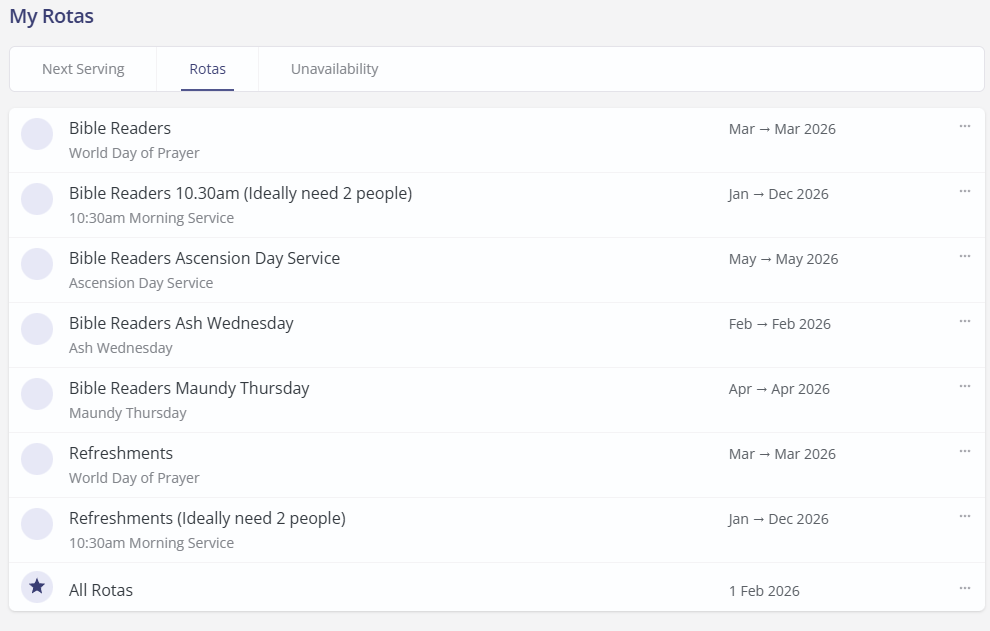Switch to the Unavailability tab
This screenshot has height=631, width=990.
click(x=334, y=69)
